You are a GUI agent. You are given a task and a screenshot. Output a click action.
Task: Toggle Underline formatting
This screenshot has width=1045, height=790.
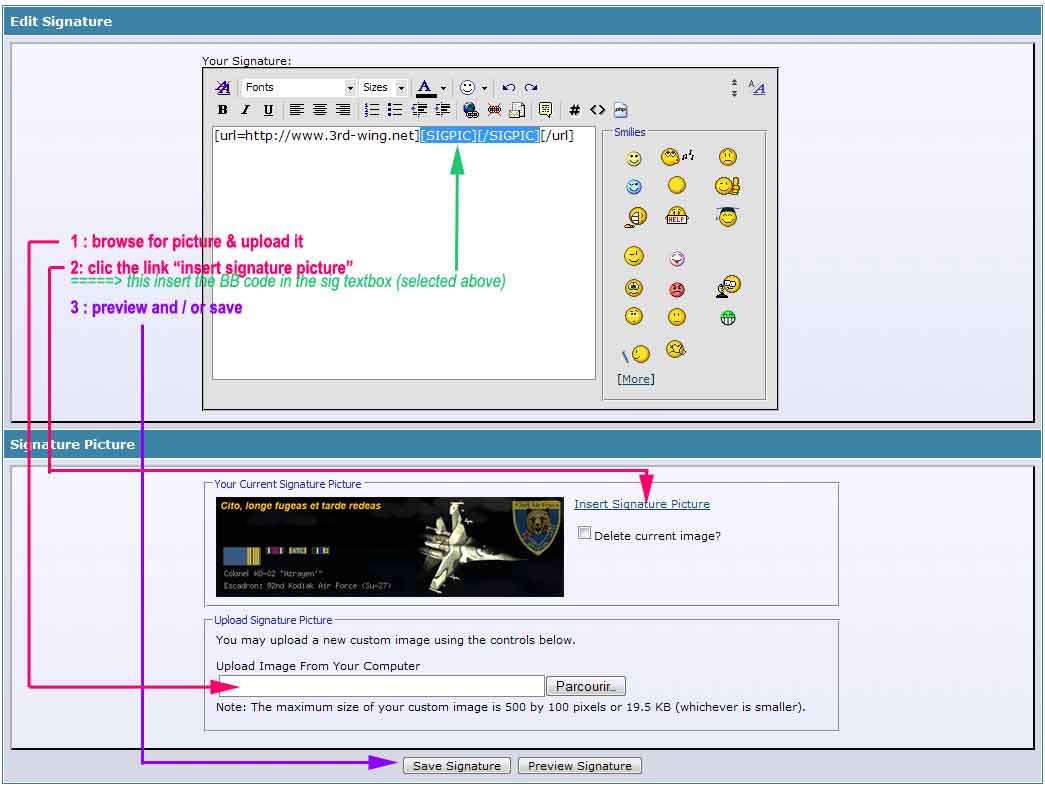268,110
